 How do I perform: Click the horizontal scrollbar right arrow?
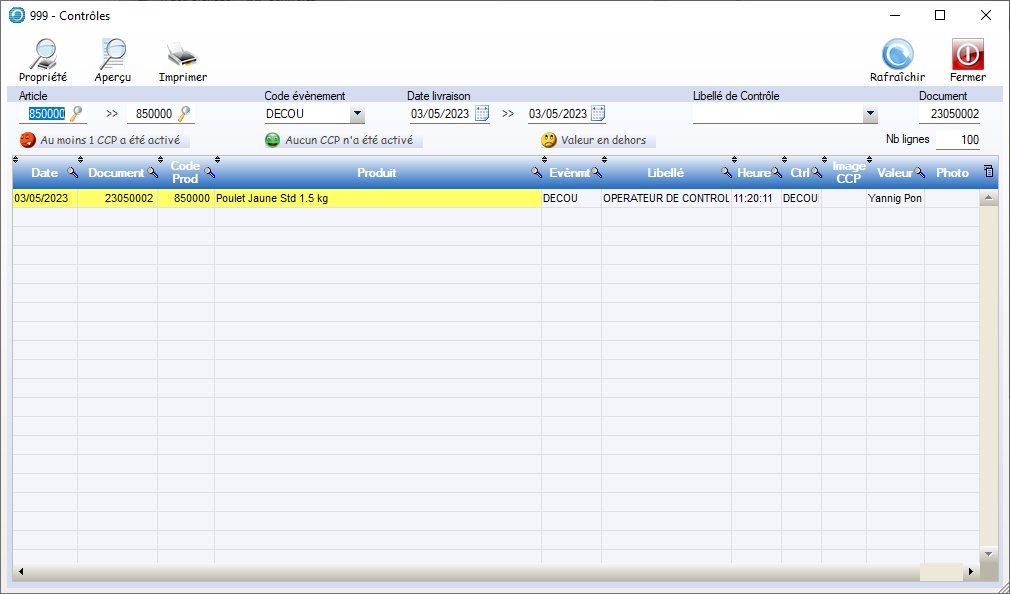click(x=970, y=572)
